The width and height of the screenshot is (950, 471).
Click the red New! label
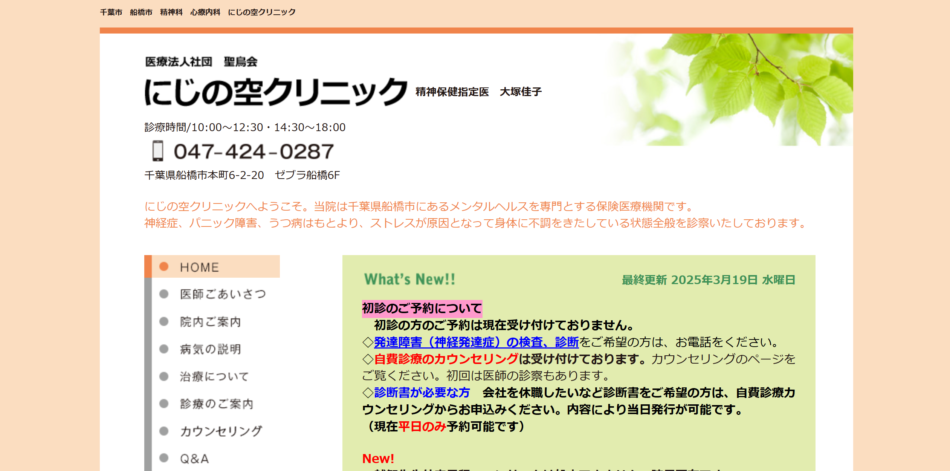click(x=378, y=458)
